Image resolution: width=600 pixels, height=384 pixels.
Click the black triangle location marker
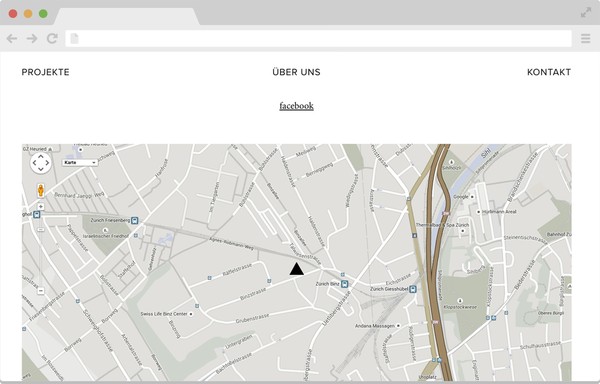click(x=297, y=269)
